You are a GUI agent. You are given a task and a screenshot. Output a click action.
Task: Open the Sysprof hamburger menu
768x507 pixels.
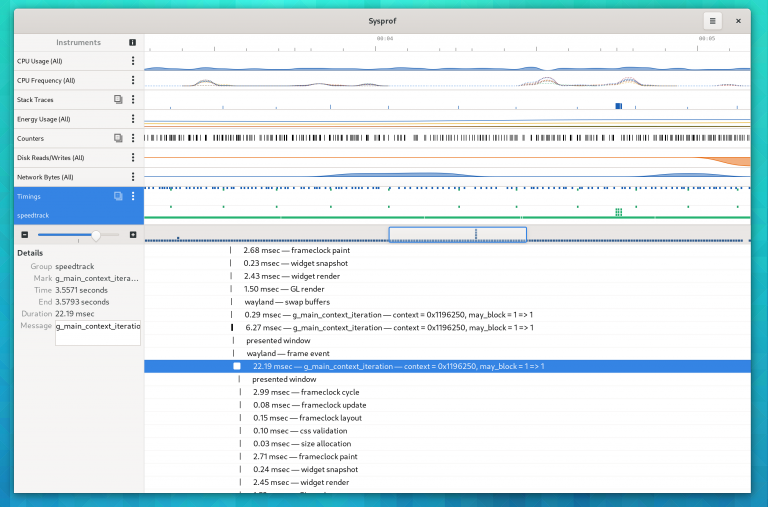pos(711,20)
